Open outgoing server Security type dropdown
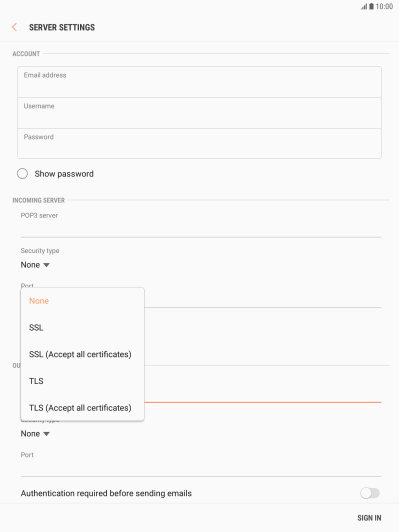The image size is (399, 532). pos(35,434)
